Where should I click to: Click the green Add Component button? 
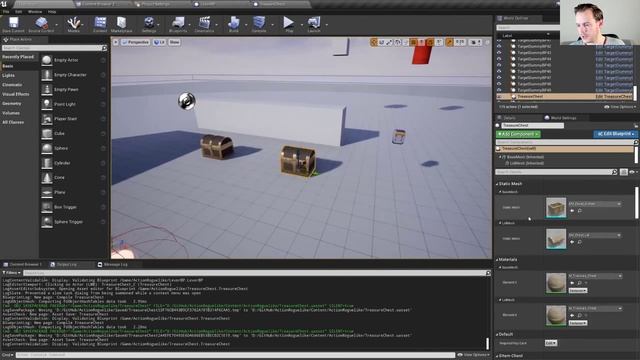(x=518, y=134)
